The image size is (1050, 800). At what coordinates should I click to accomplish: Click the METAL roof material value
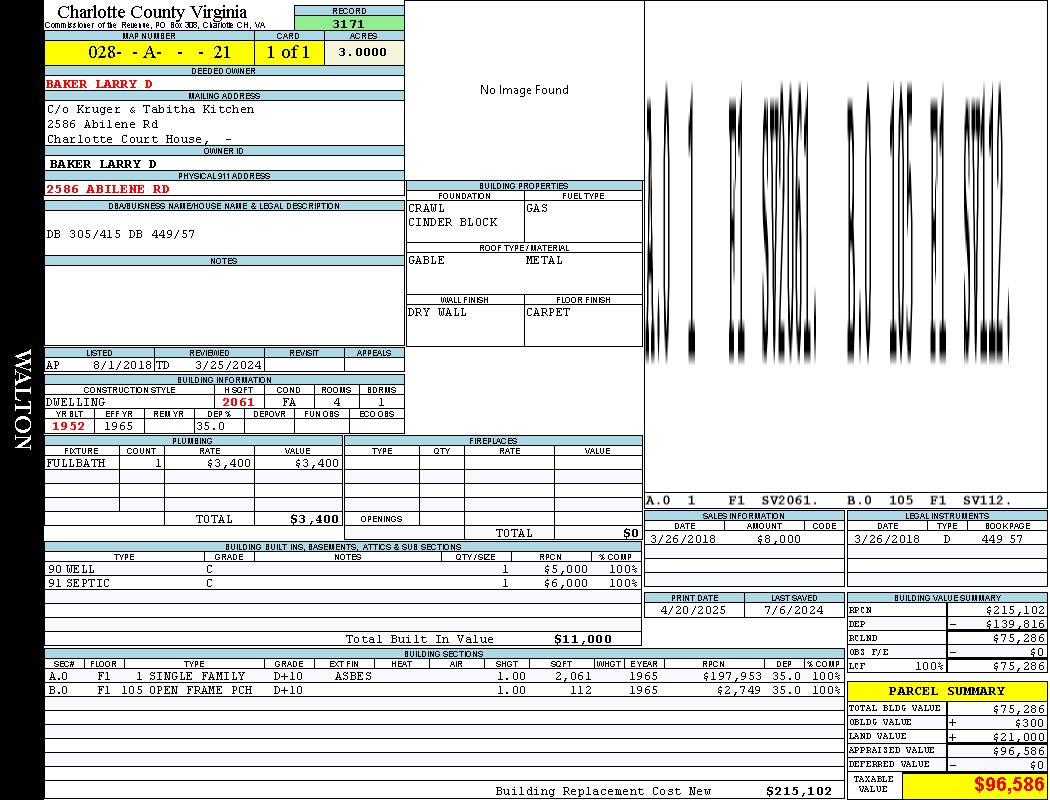[544, 260]
